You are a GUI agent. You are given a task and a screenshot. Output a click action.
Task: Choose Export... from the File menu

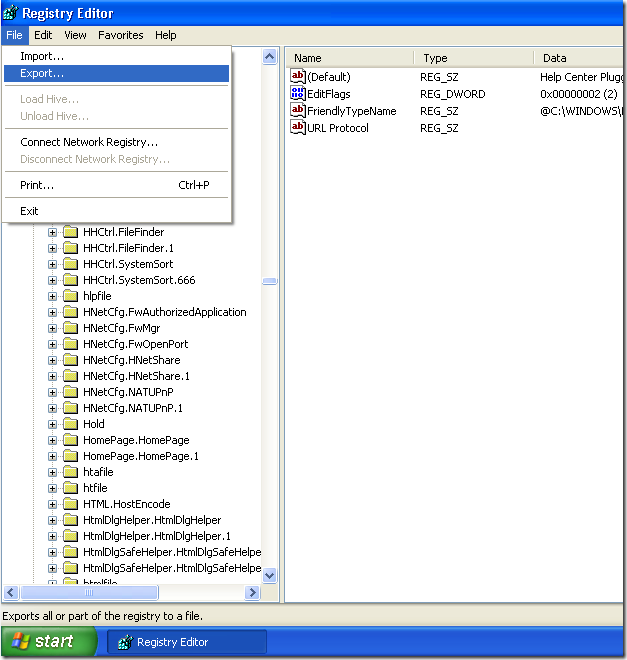117,73
